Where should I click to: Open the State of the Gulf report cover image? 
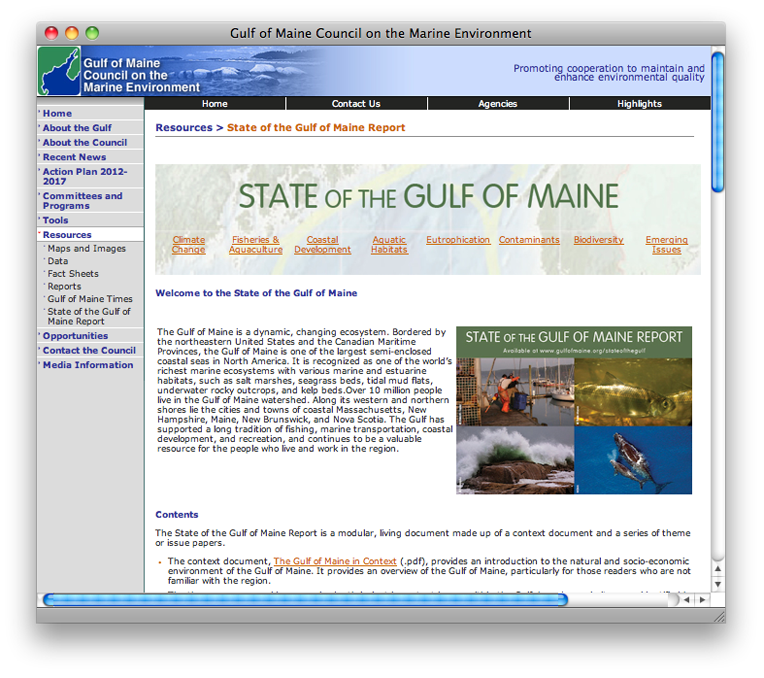pyautogui.click(x=574, y=410)
